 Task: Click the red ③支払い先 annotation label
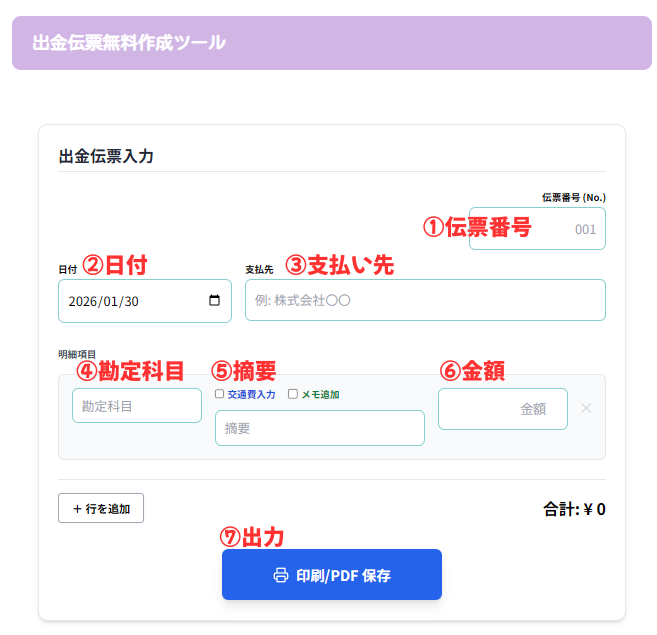tap(340, 265)
